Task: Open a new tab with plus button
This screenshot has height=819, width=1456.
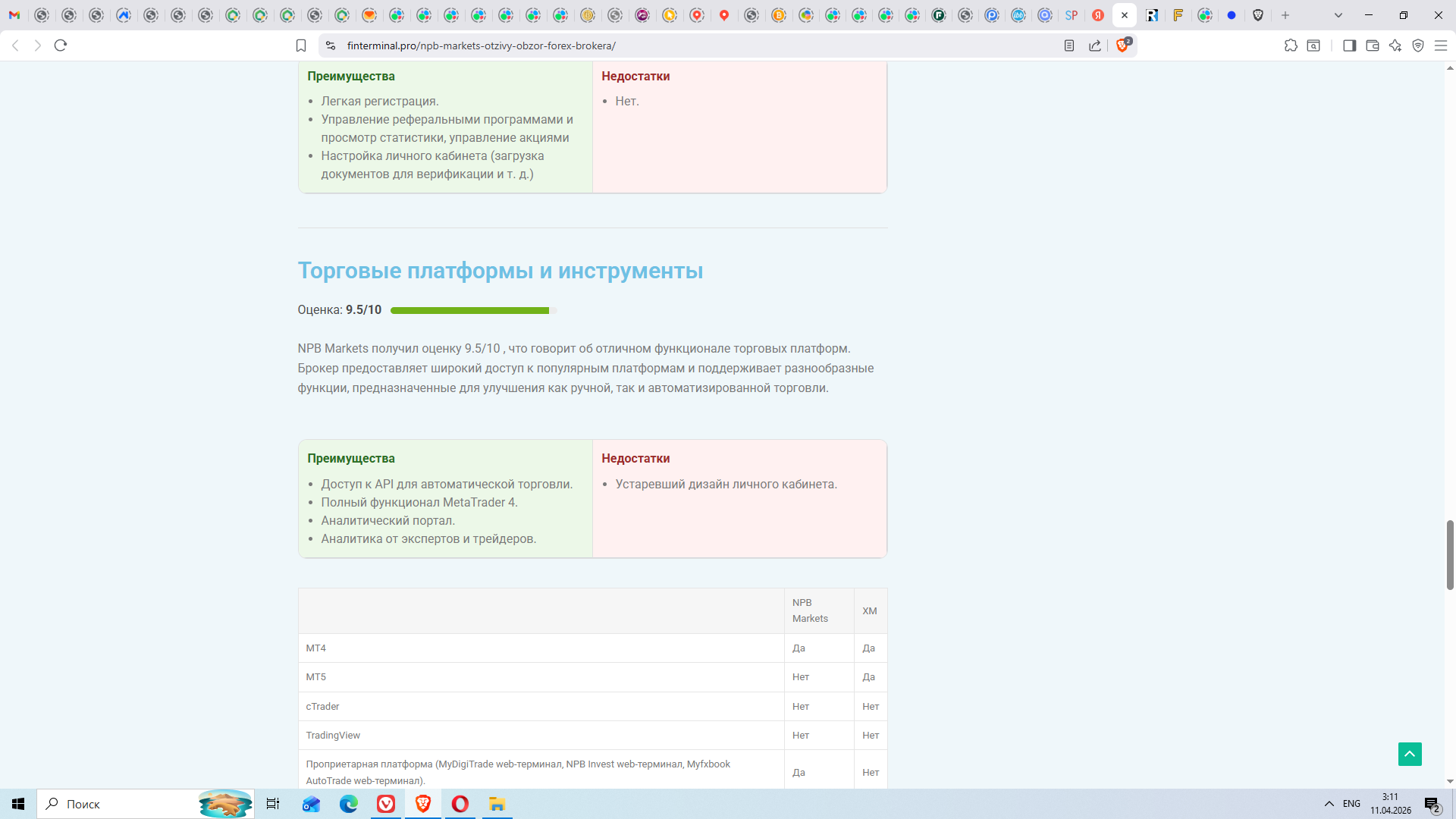Action: click(x=1285, y=15)
